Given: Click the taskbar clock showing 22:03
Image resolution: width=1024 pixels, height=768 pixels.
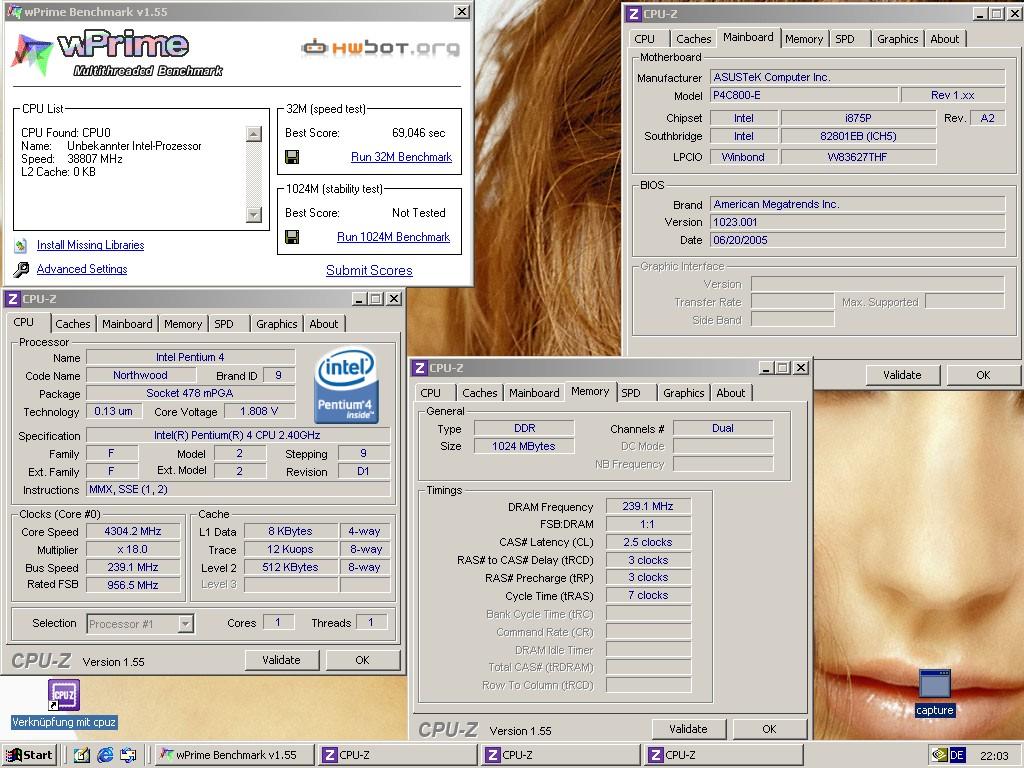Looking at the screenshot, I should (x=994, y=756).
